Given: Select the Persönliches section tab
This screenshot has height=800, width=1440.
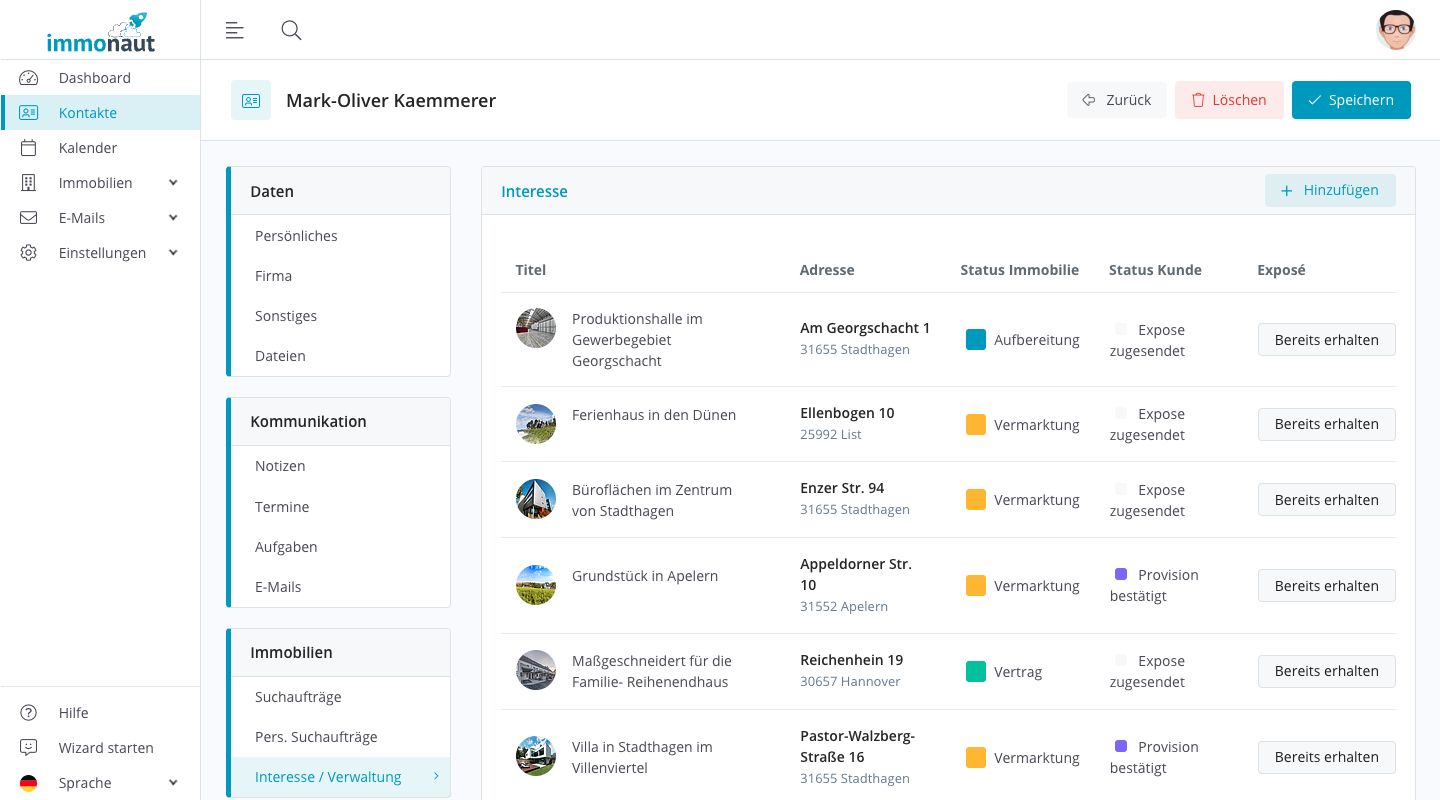Looking at the screenshot, I should (x=296, y=236).
